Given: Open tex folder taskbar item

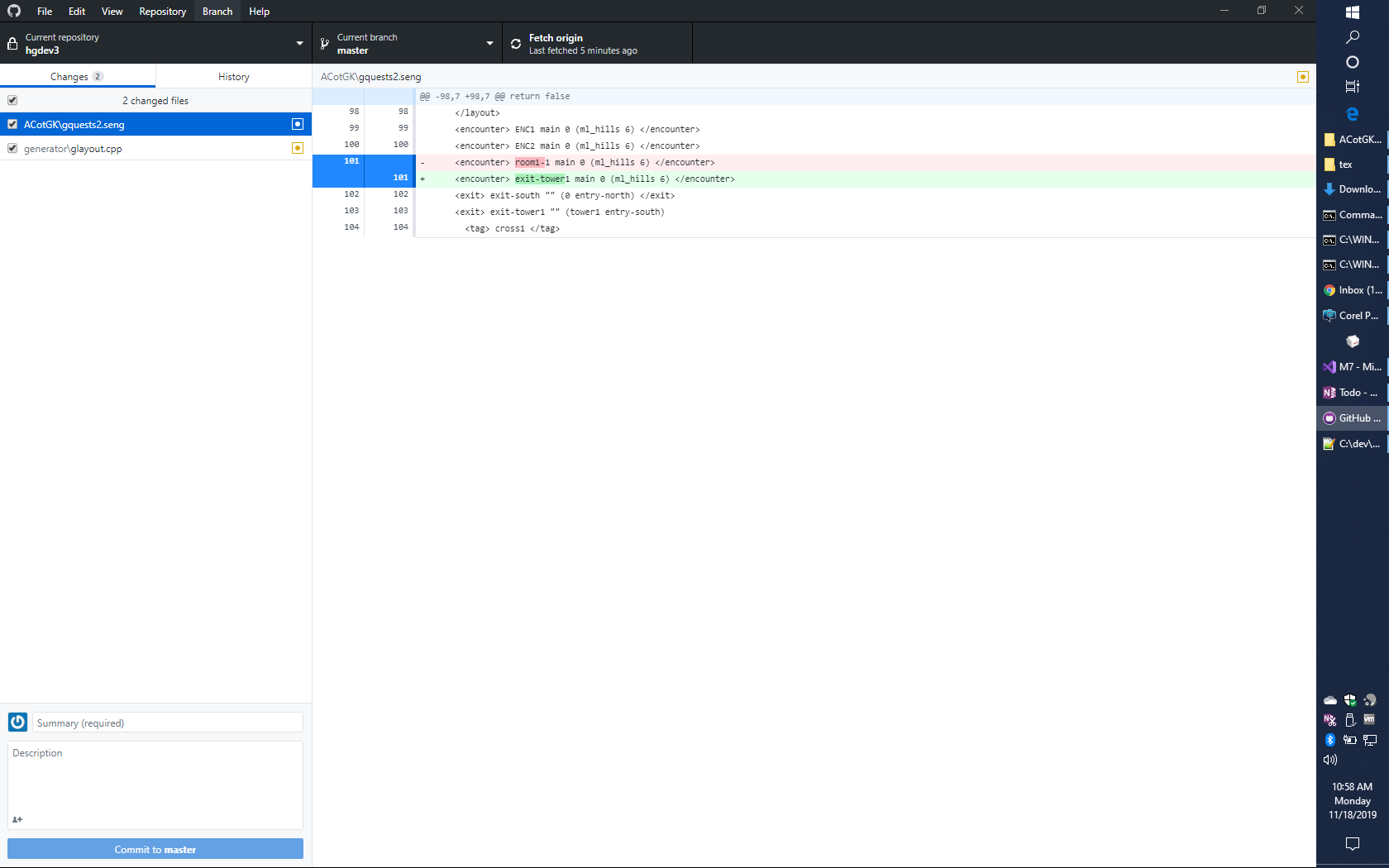Looking at the screenshot, I should coord(1353,164).
